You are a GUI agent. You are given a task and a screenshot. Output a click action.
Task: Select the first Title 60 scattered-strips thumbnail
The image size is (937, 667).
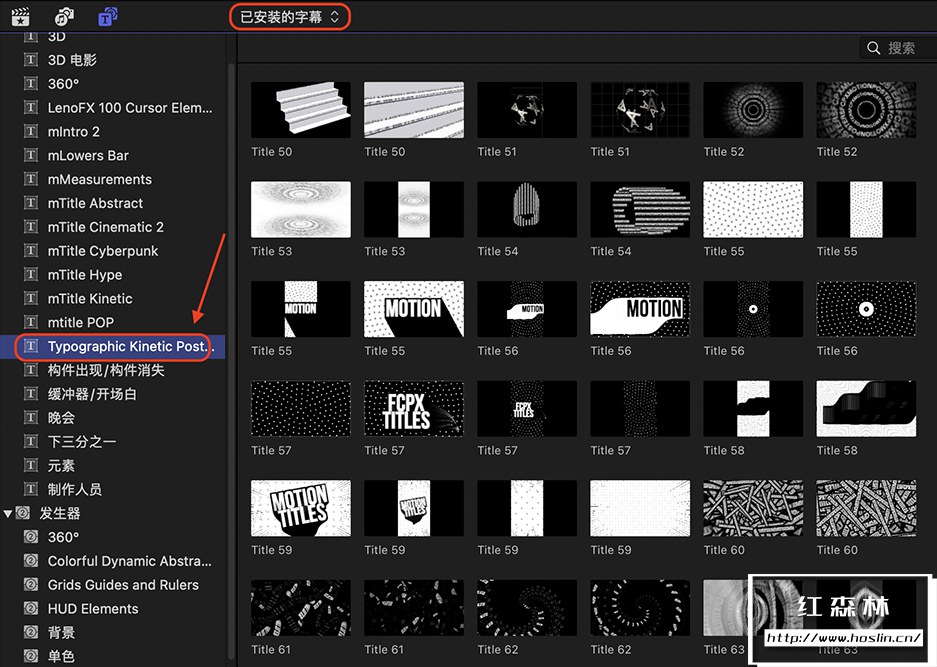[753, 508]
